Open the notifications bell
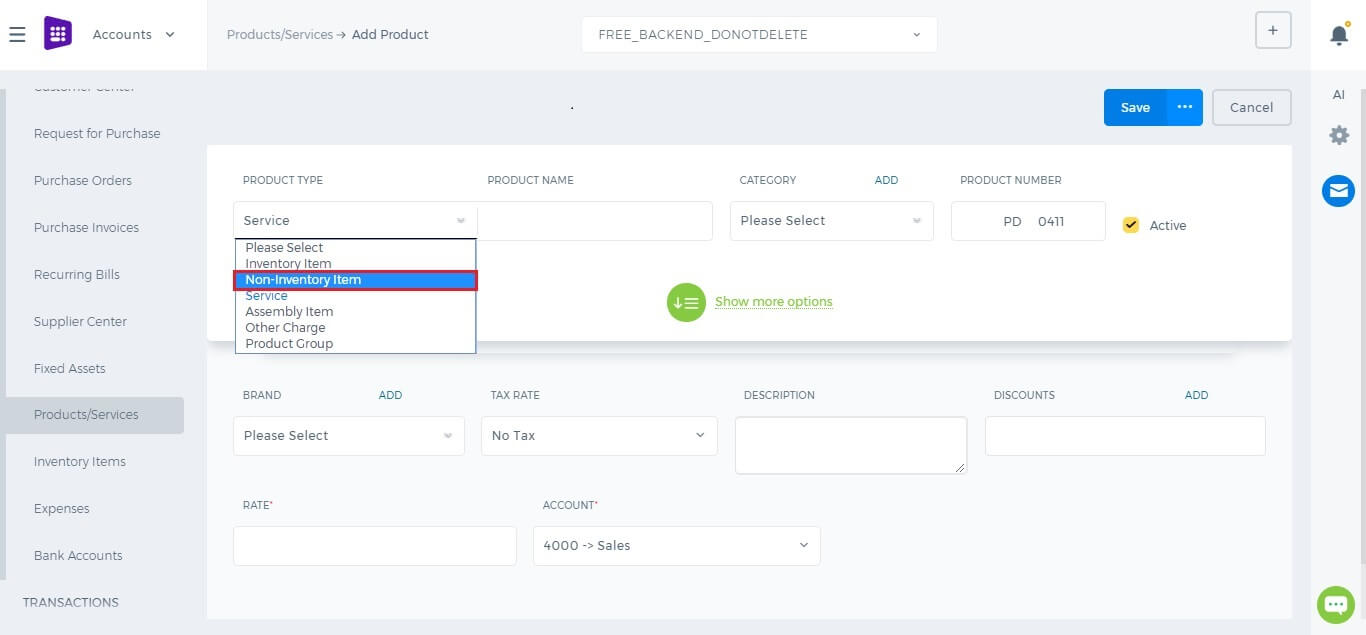 pyautogui.click(x=1339, y=35)
